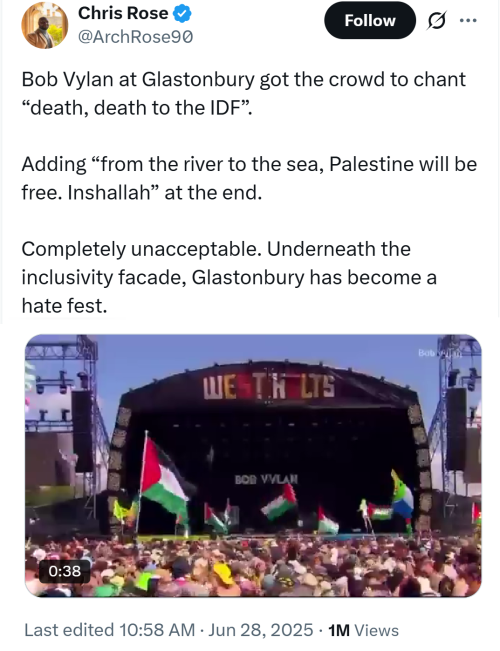This screenshot has height=651, width=500.
Task: Click the large Palestinian flag in video
Action: pyautogui.click(x=164, y=477)
